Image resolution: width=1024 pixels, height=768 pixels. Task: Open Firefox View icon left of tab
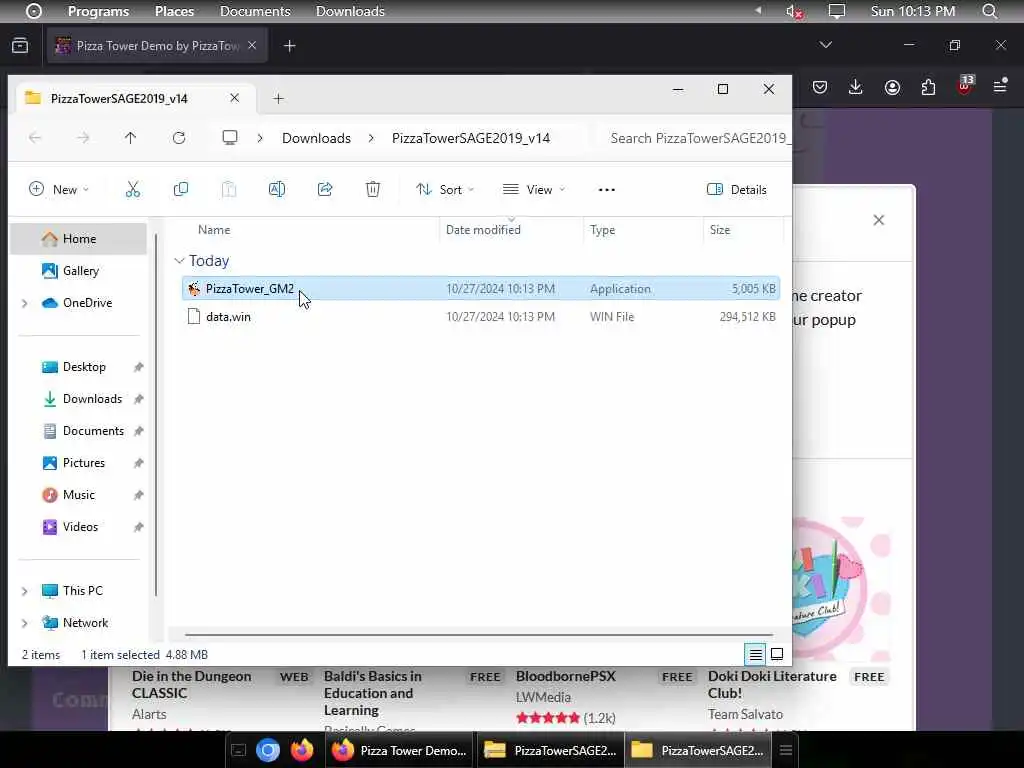[20, 45]
